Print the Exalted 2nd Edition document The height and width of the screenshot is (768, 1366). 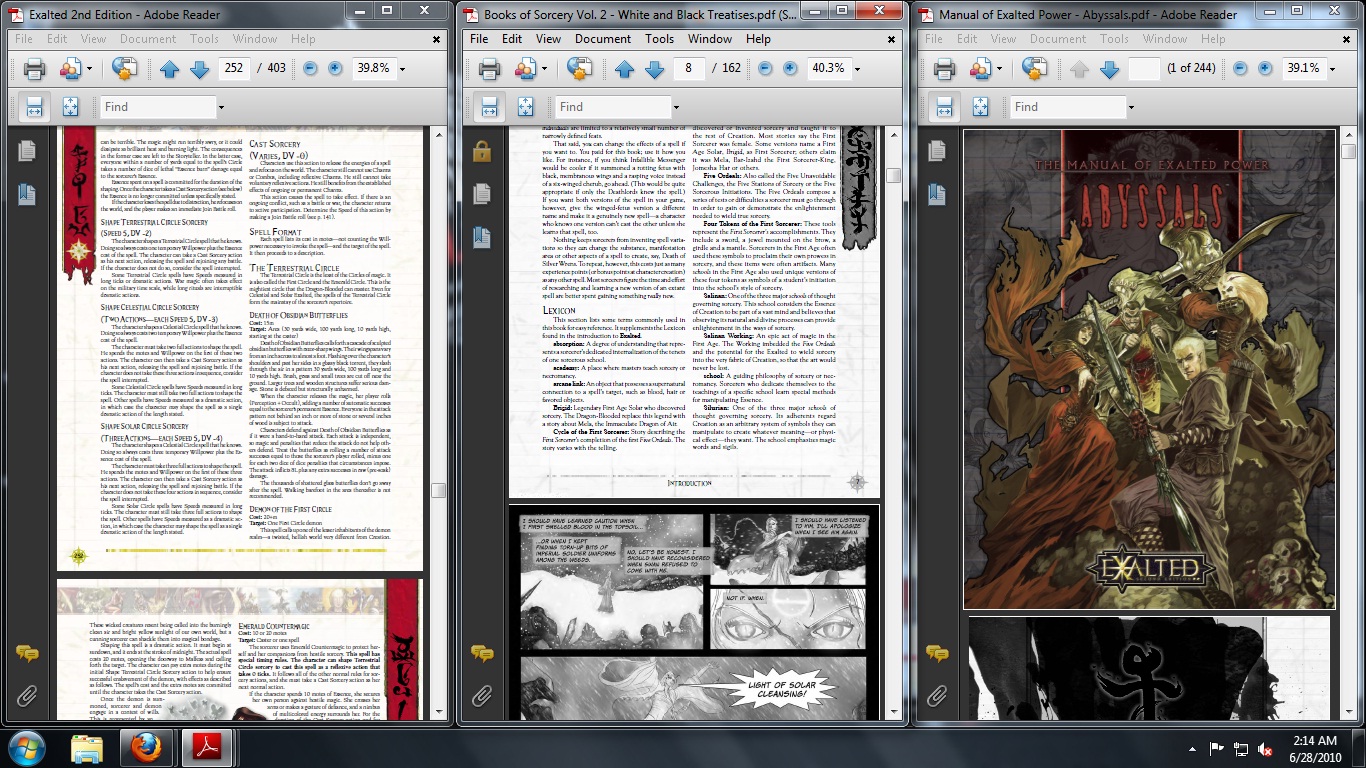(x=35, y=69)
